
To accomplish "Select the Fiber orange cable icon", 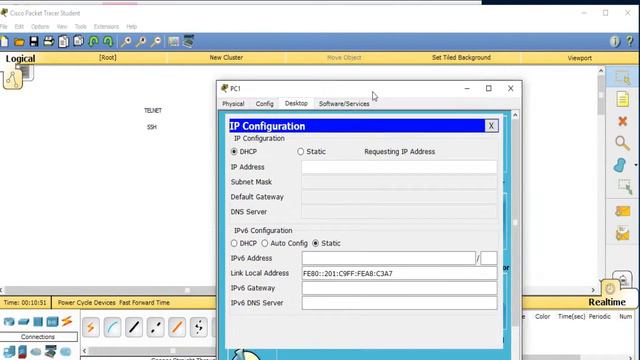I will [x=177, y=327].
